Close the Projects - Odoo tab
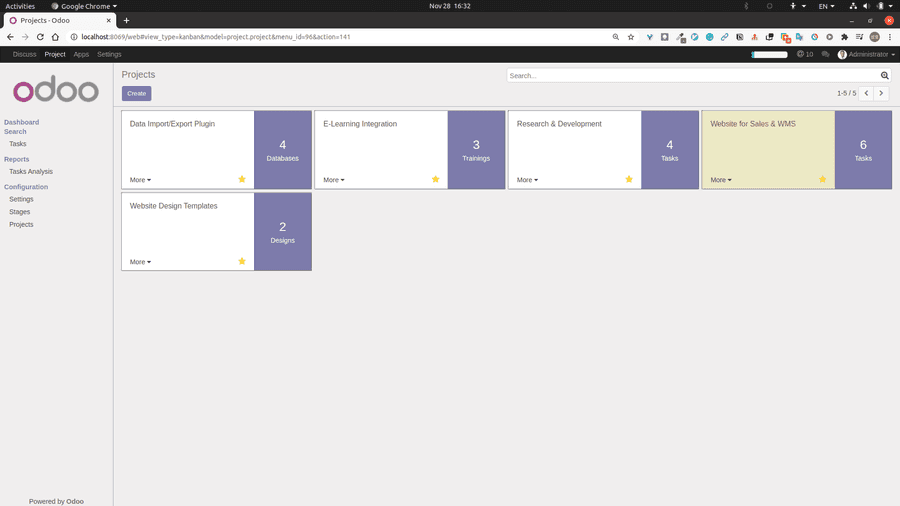 coord(108,21)
